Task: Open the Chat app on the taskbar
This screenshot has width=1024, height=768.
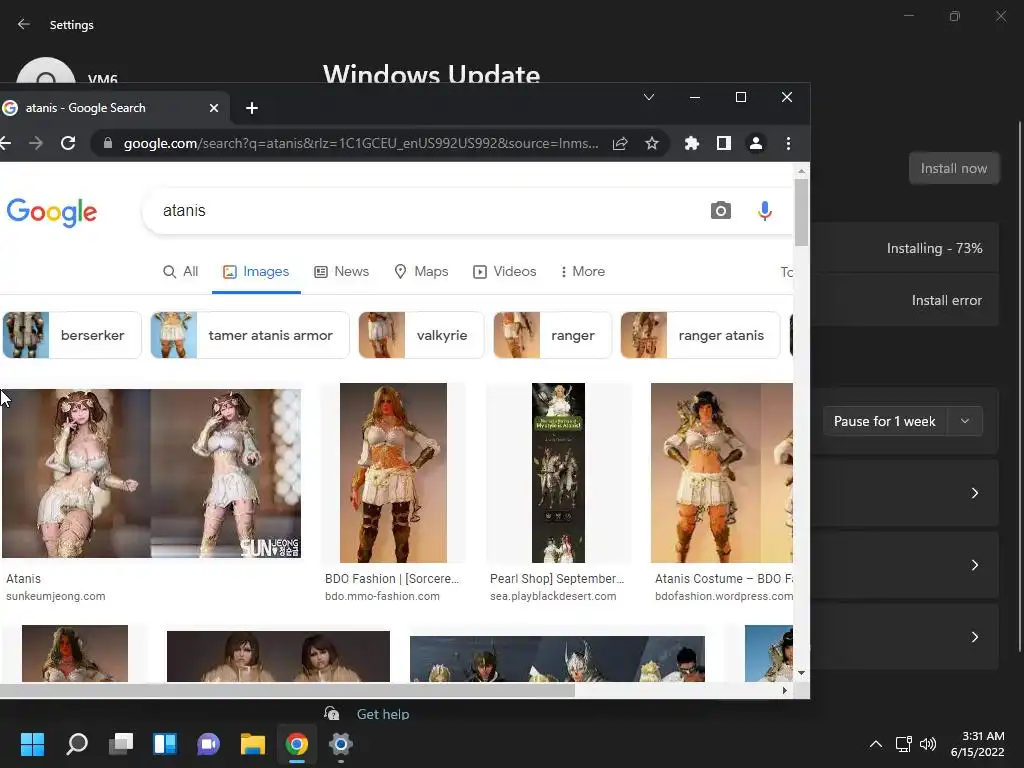Action: pos(208,744)
